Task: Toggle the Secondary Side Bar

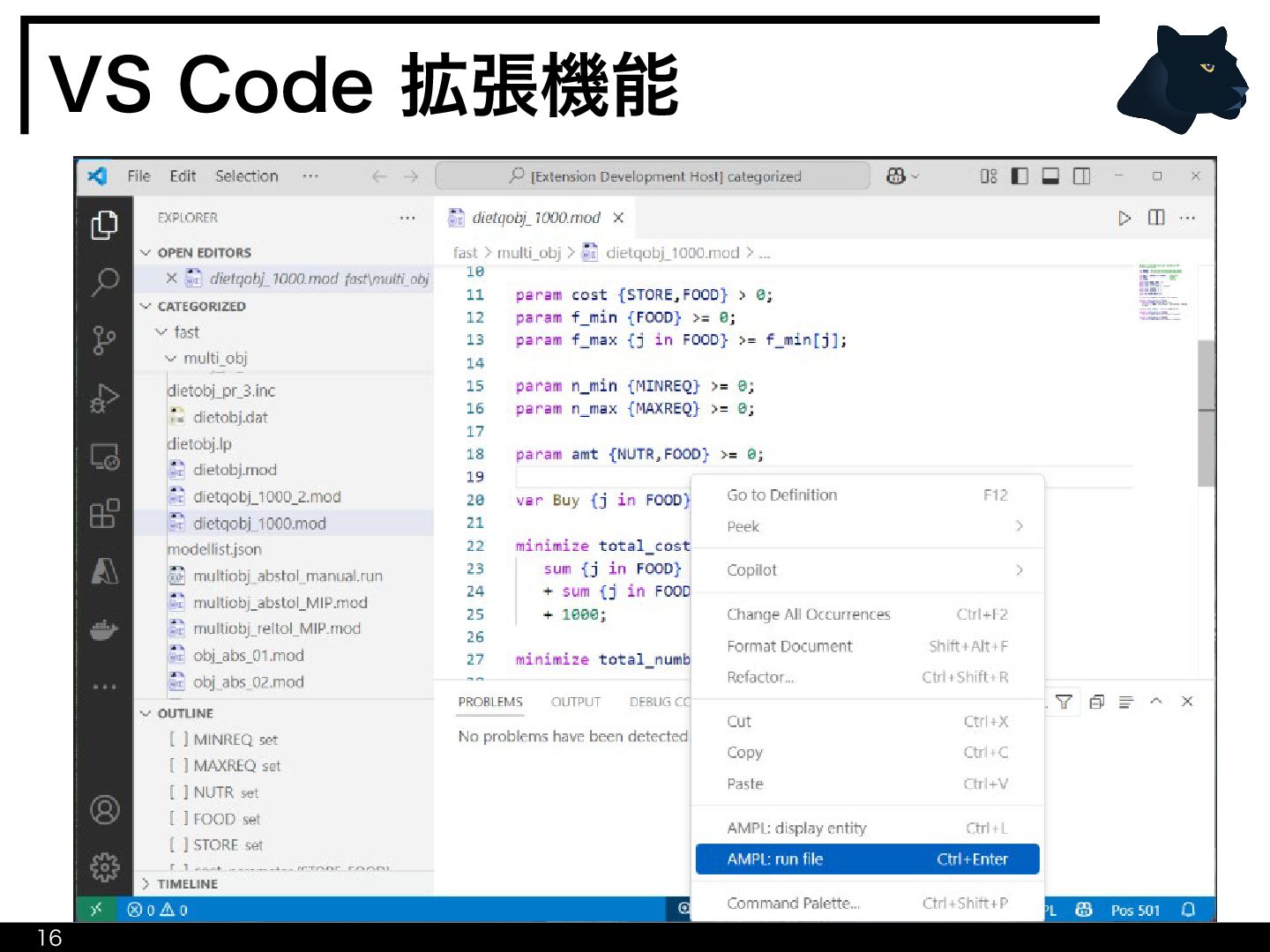Action: click(1081, 176)
